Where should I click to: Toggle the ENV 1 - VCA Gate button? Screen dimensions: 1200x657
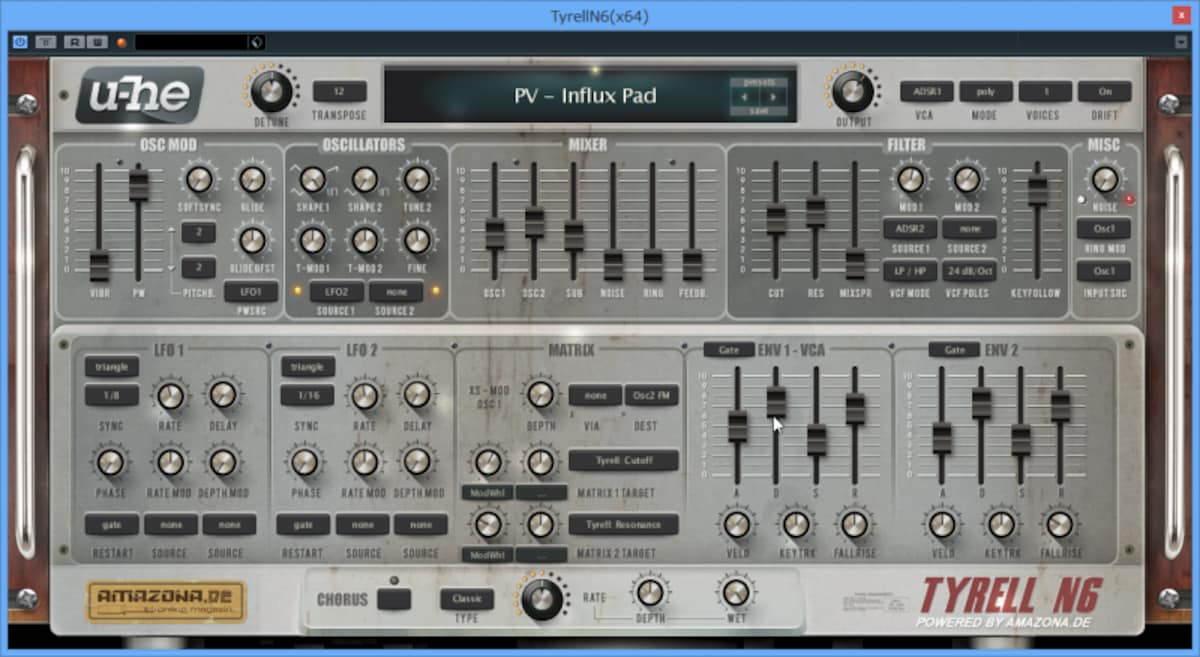tap(729, 349)
